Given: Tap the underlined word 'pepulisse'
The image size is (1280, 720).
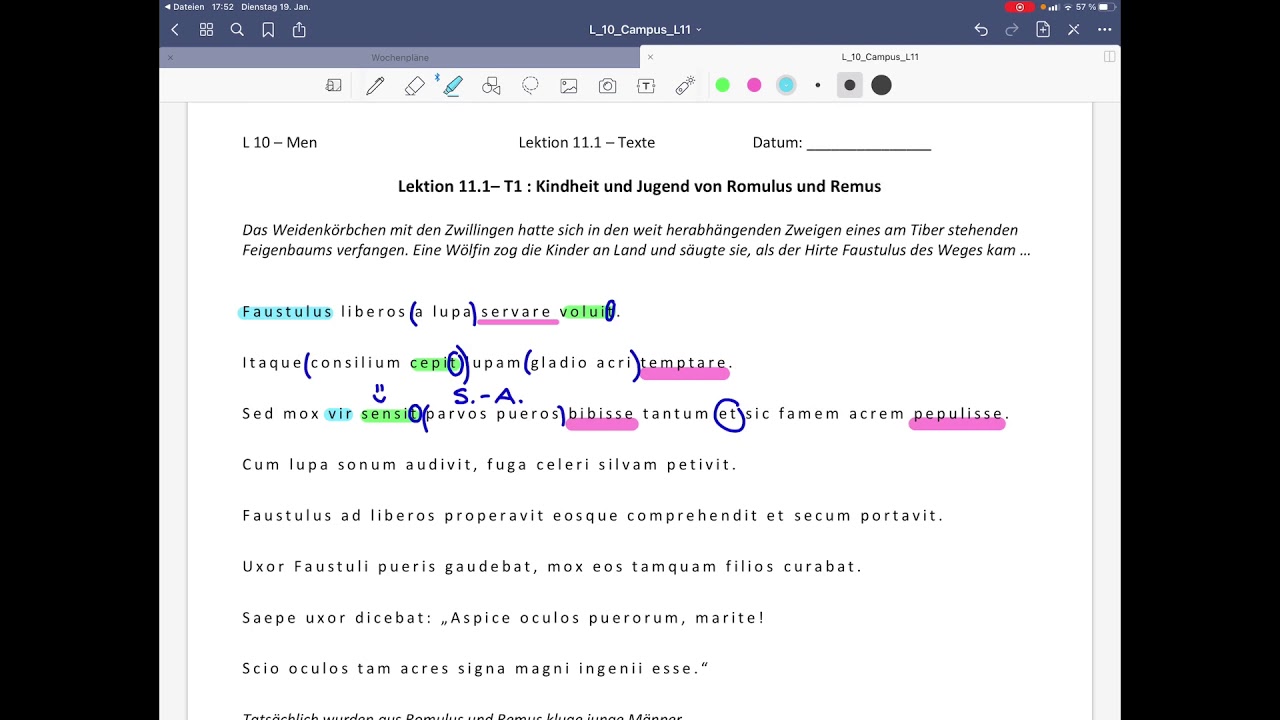Looking at the screenshot, I should click(x=958, y=414).
